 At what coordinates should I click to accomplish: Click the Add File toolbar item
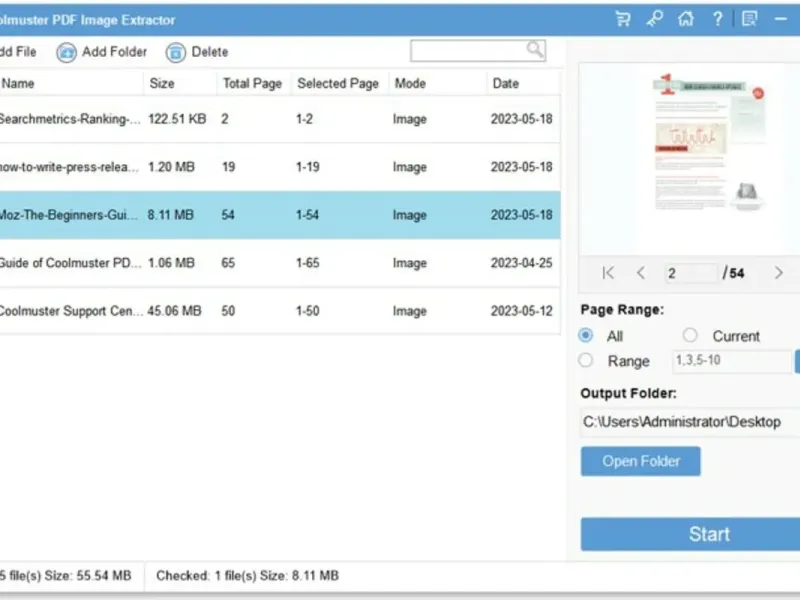coord(18,52)
